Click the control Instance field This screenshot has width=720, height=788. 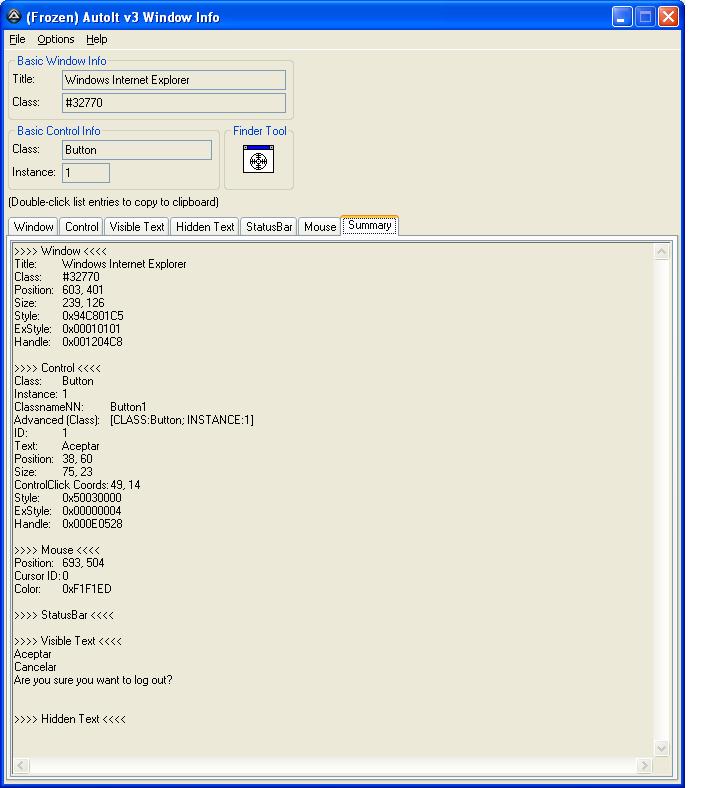(x=86, y=173)
